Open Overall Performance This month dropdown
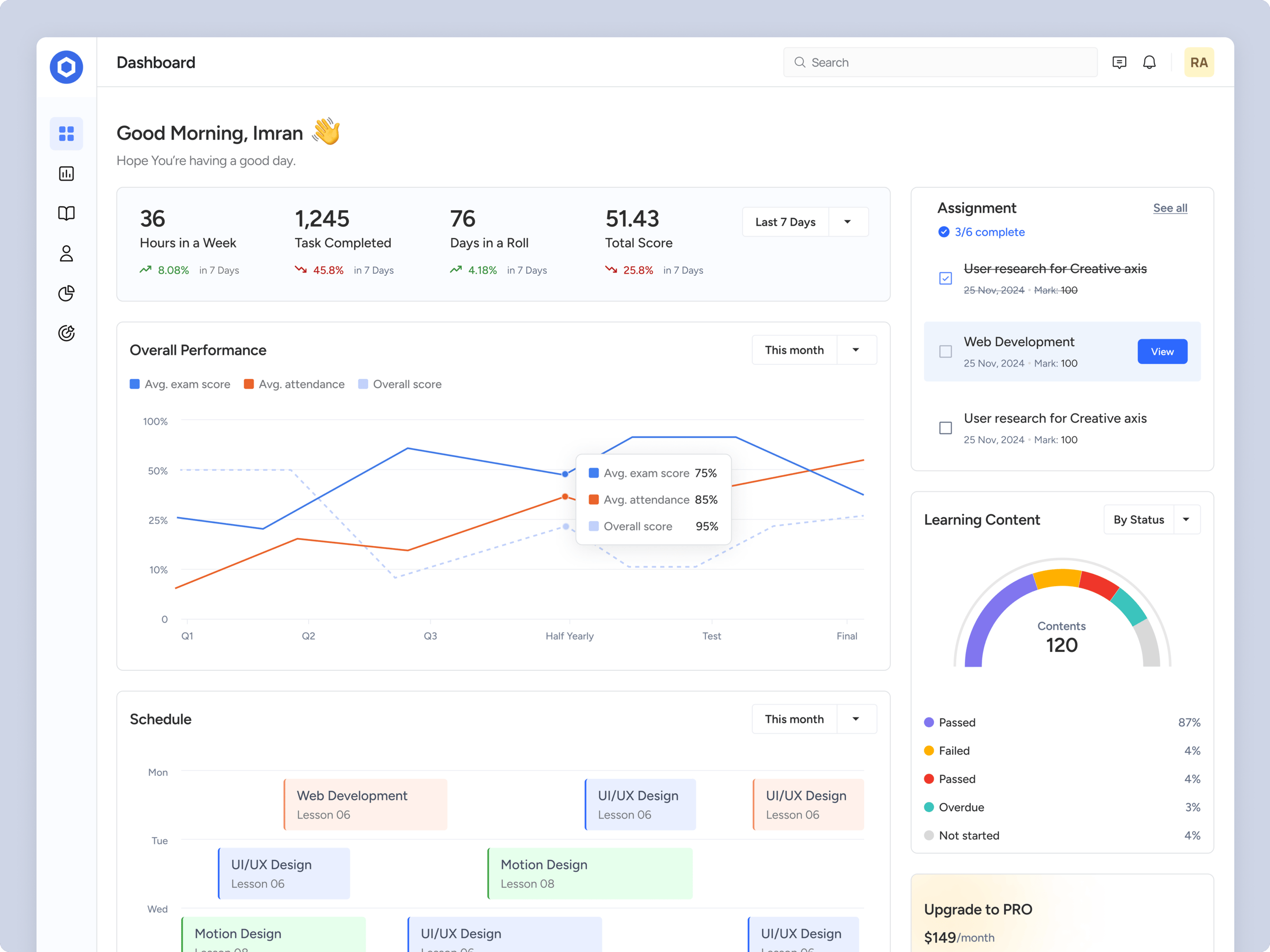This screenshot has height=952, width=1270. click(814, 350)
